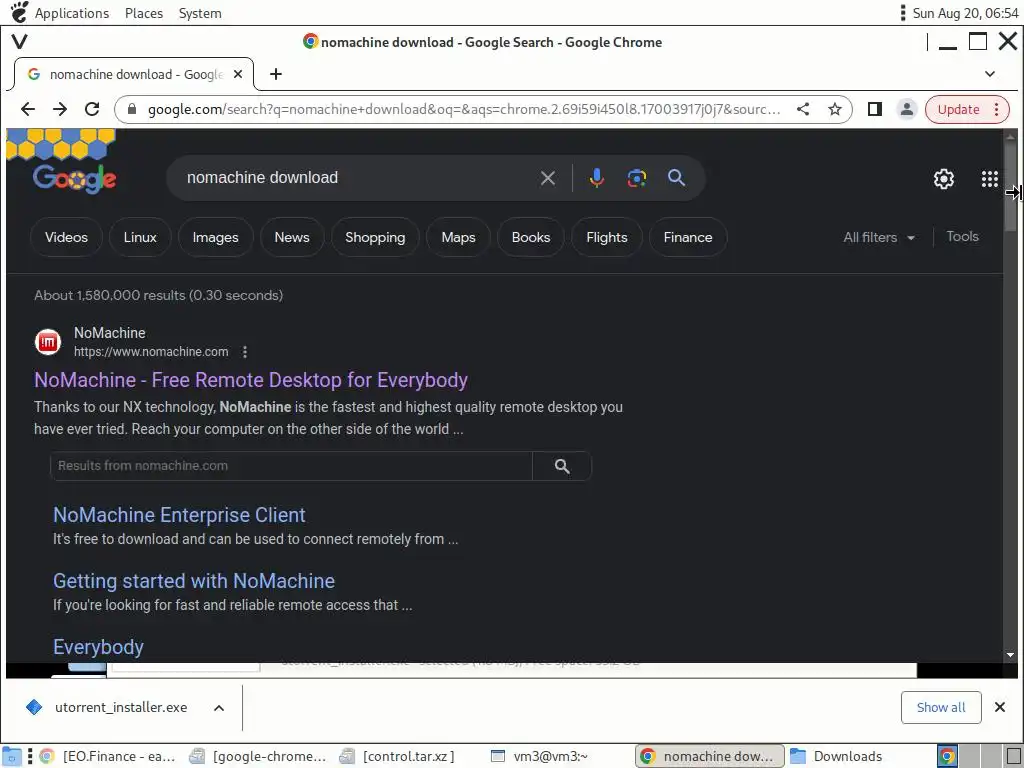Expand utorrent_installer.exe download options chevron
Screen dimensions: 1024x768
[x=219, y=708]
